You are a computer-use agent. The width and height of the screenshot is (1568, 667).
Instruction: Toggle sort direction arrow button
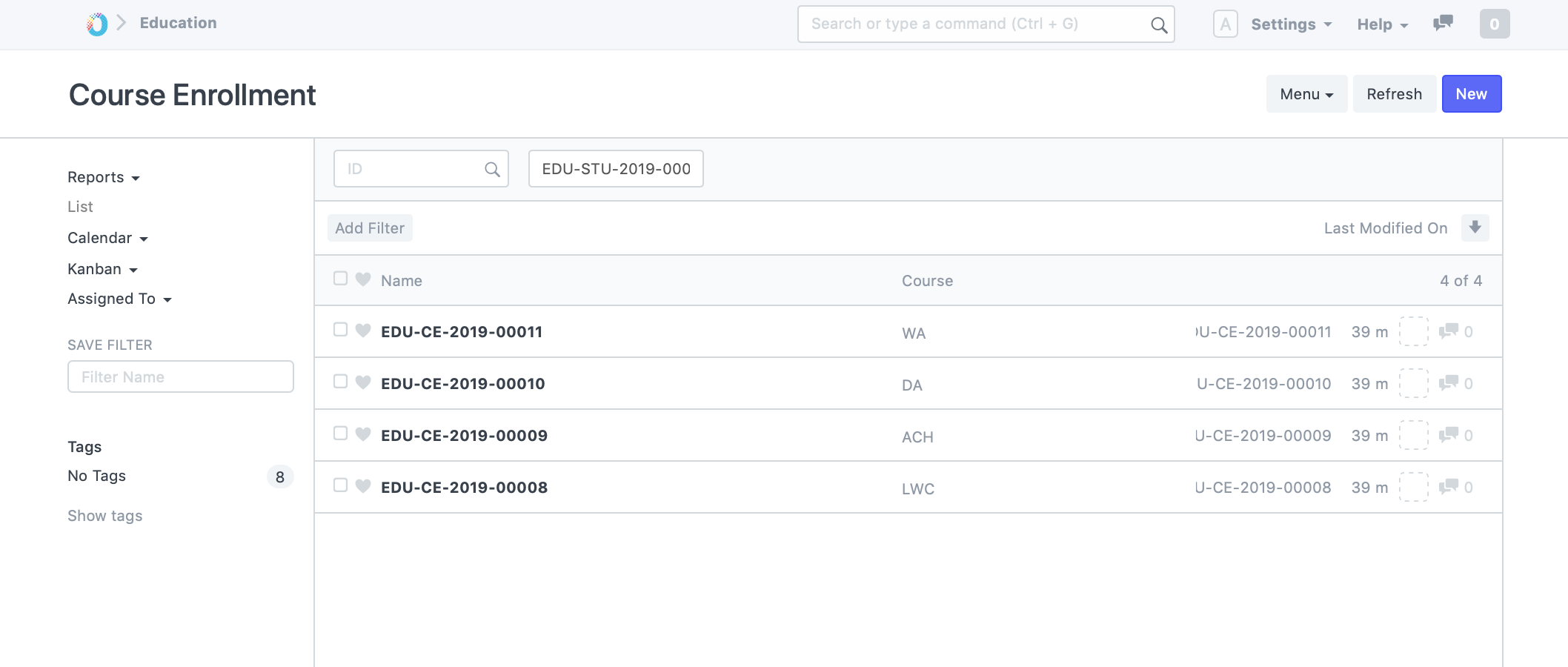(1475, 228)
